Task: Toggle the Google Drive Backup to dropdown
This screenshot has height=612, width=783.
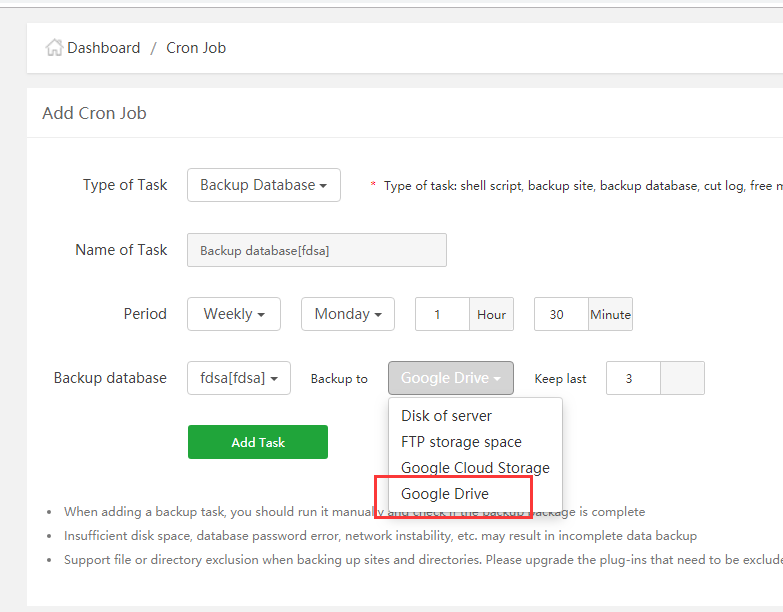Action: click(x=450, y=378)
